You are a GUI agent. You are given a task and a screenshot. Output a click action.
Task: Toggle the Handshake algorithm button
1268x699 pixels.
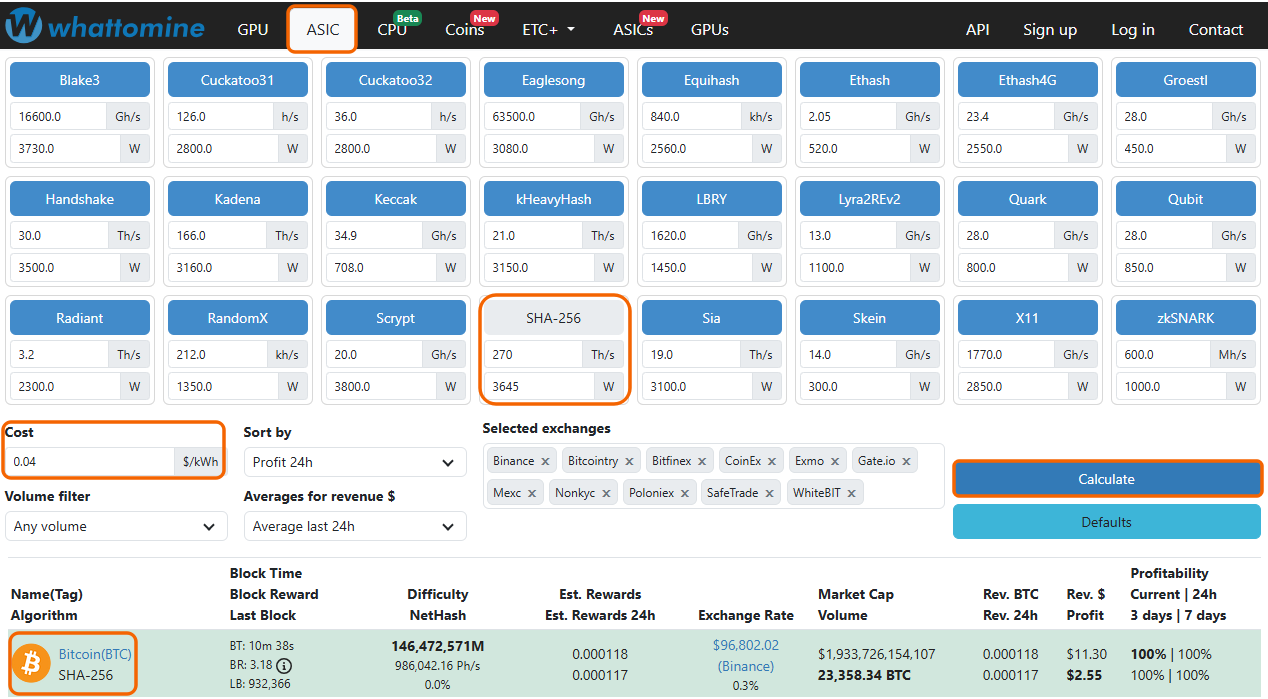click(x=80, y=199)
